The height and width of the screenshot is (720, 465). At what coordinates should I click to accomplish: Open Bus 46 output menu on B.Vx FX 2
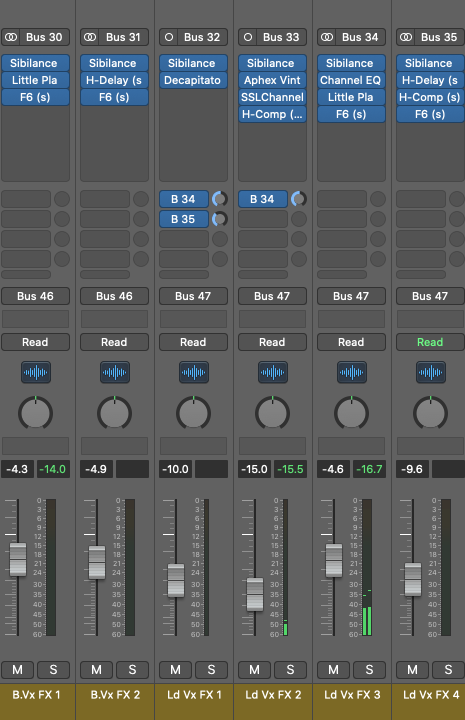tap(114, 296)
